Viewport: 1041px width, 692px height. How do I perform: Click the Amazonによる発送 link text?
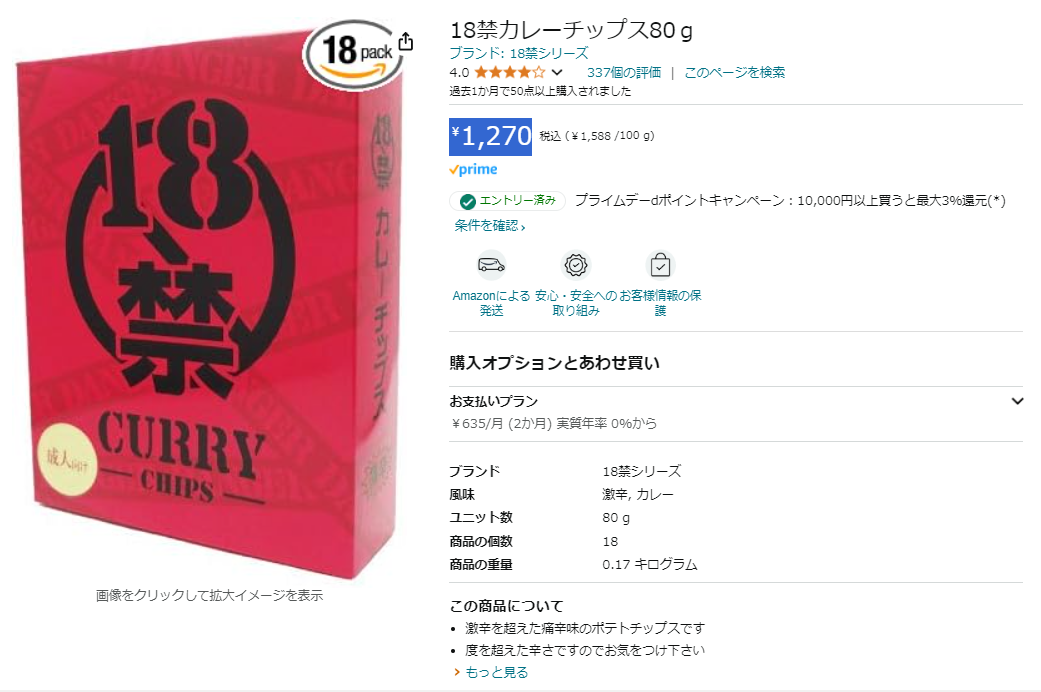(491, 303)
